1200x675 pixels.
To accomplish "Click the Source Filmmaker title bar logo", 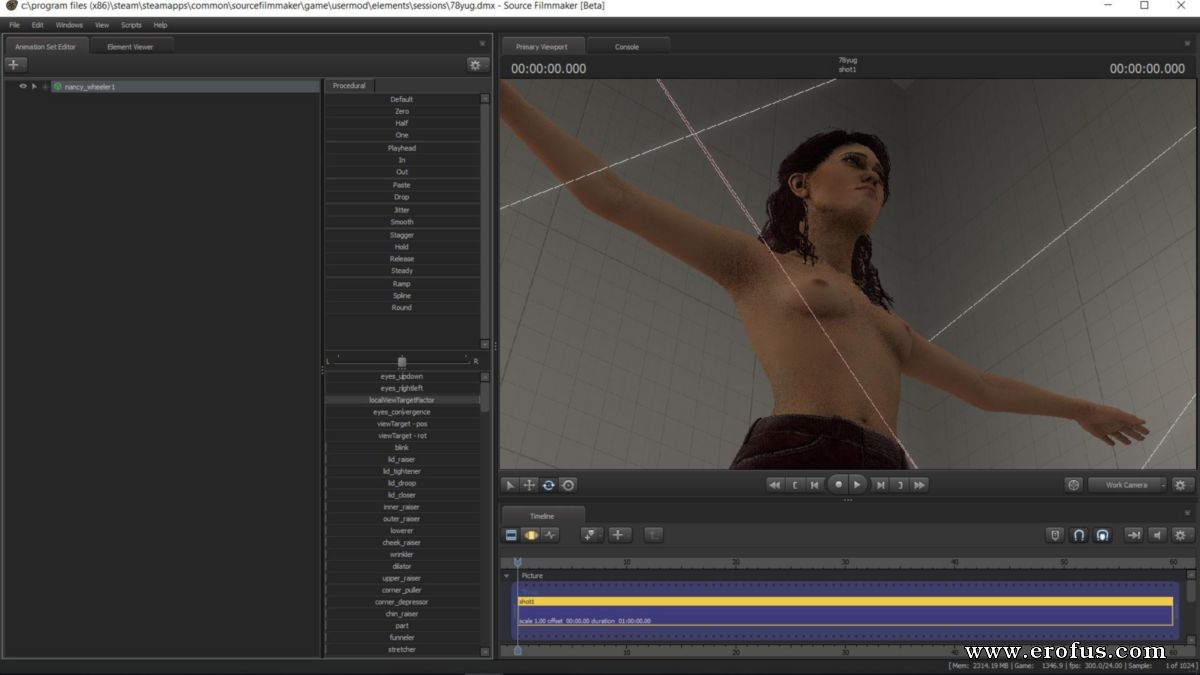I will [x=11, y=6].
